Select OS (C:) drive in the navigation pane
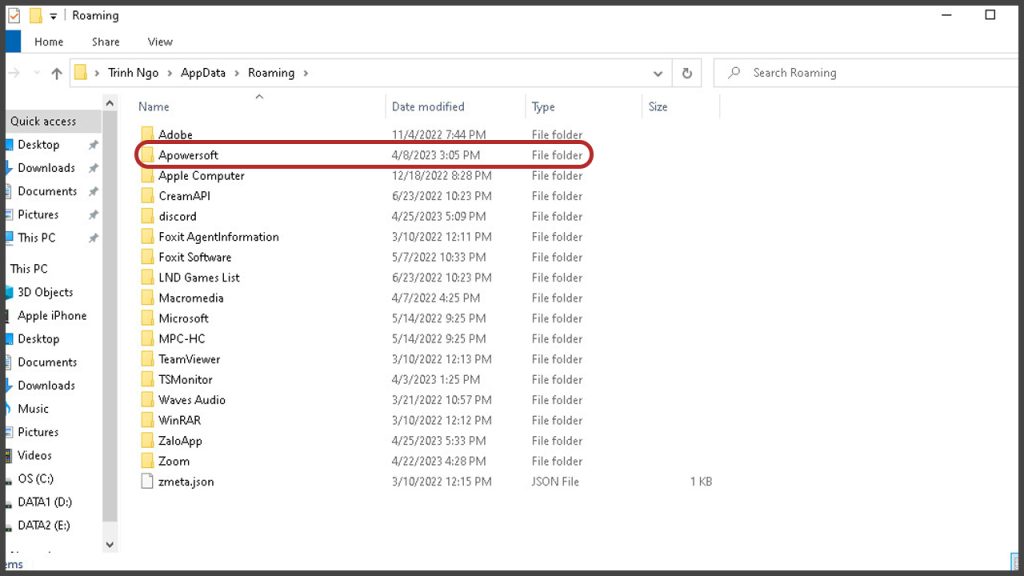This screenshot has height=576, width=1024. (x=36, y=479)
